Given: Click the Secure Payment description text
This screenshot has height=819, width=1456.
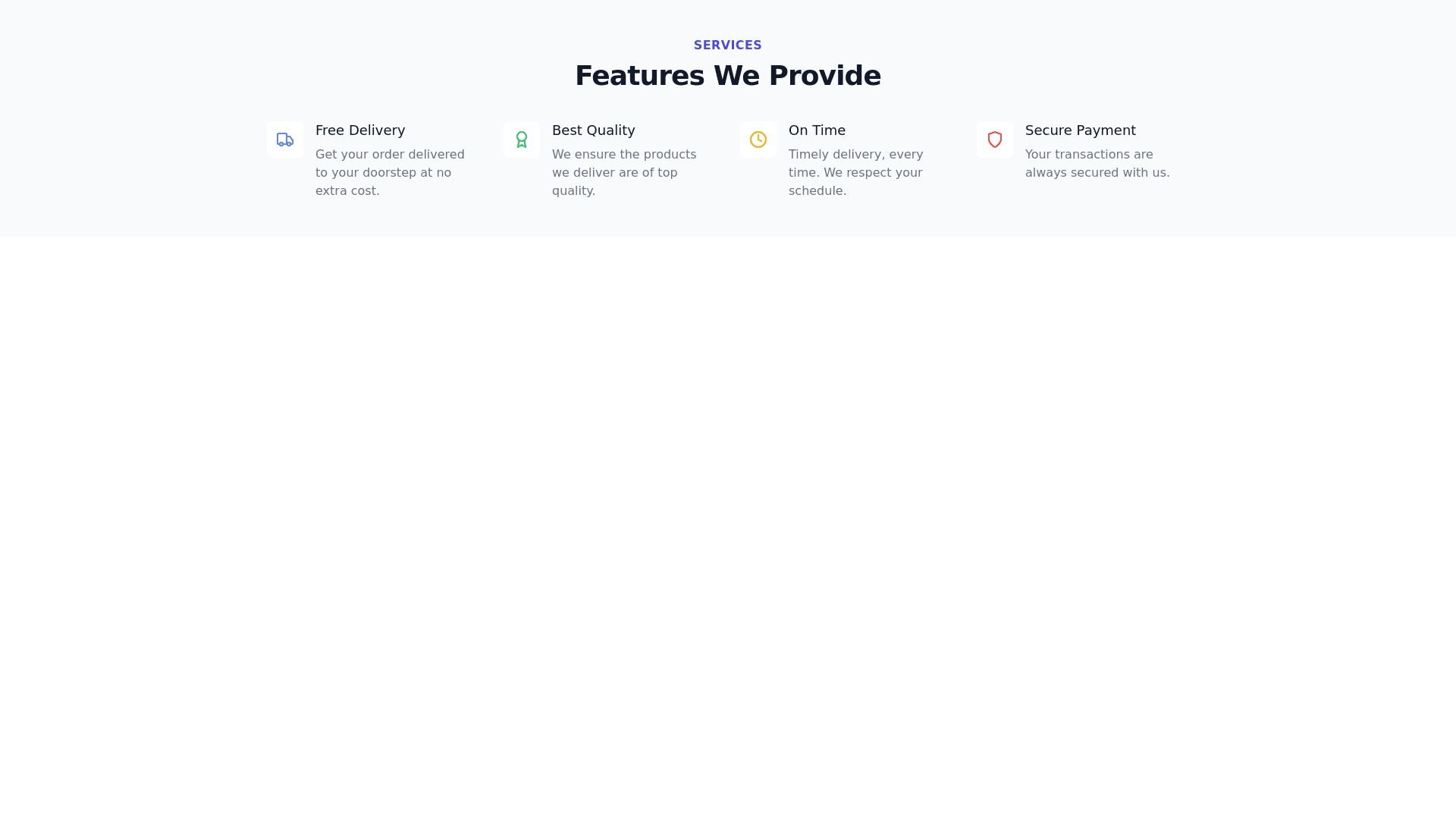Looking at the screenshot, I should click(x=1097, y=164).
